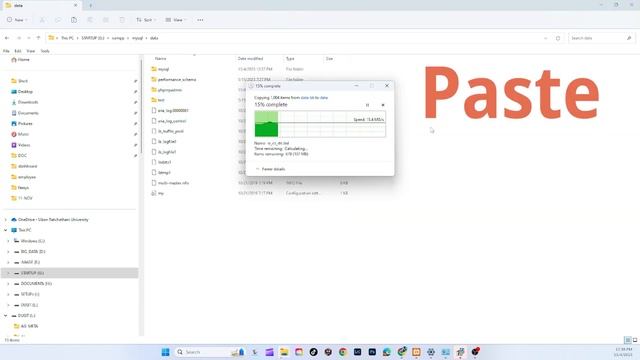Click This PC in address breadcrumb

click(x=67, y=38)
